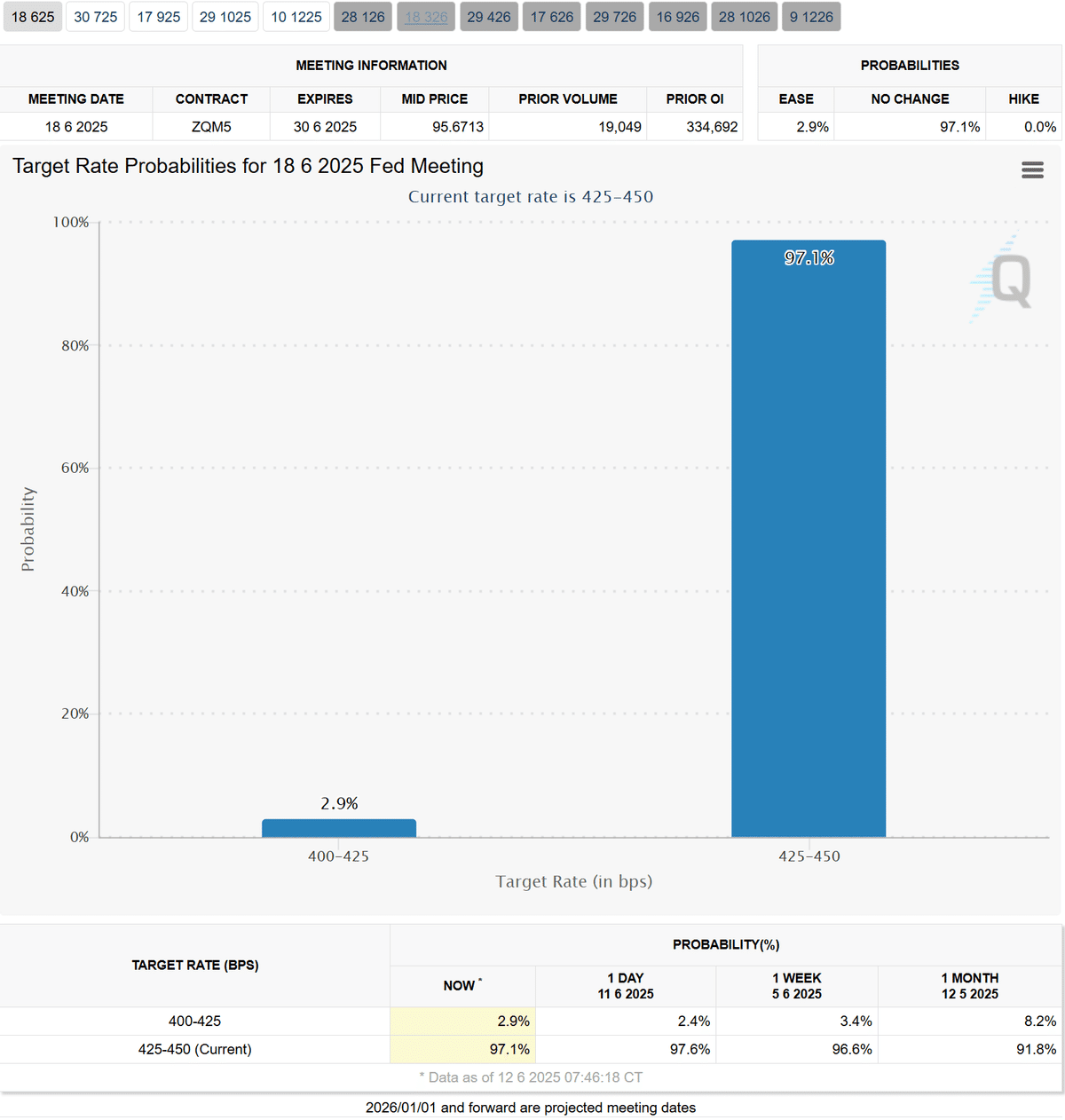Click the QuikStrike Q logo watermark
This screenshot has width=1065, height=1120.
[x=1006, y=280]
